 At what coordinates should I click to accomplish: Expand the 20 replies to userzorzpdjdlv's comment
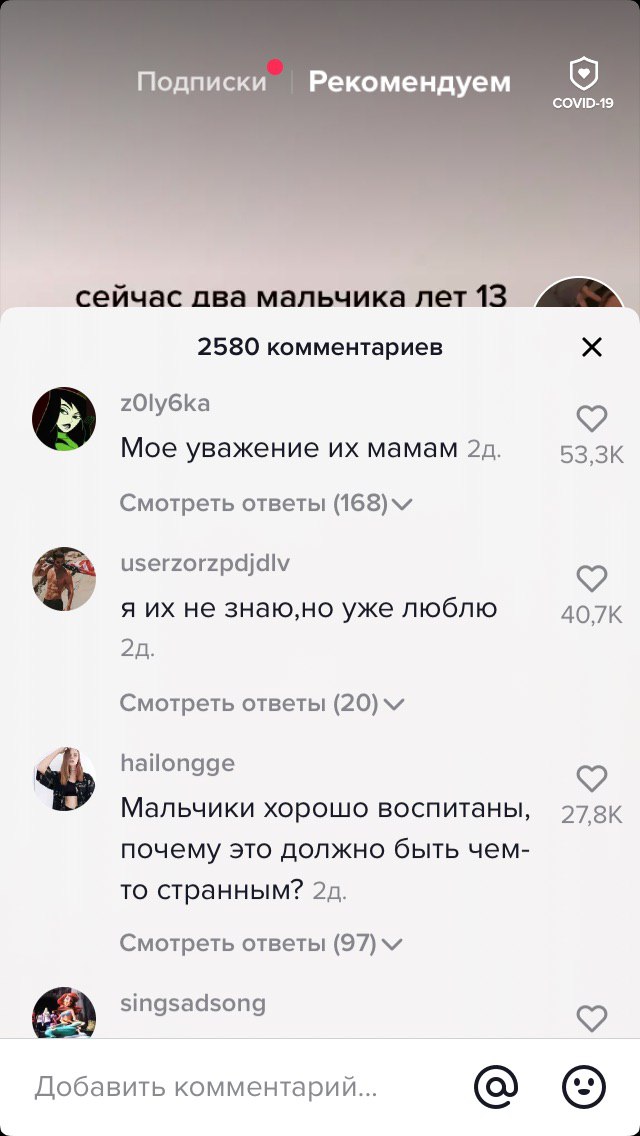pos(262,703)
